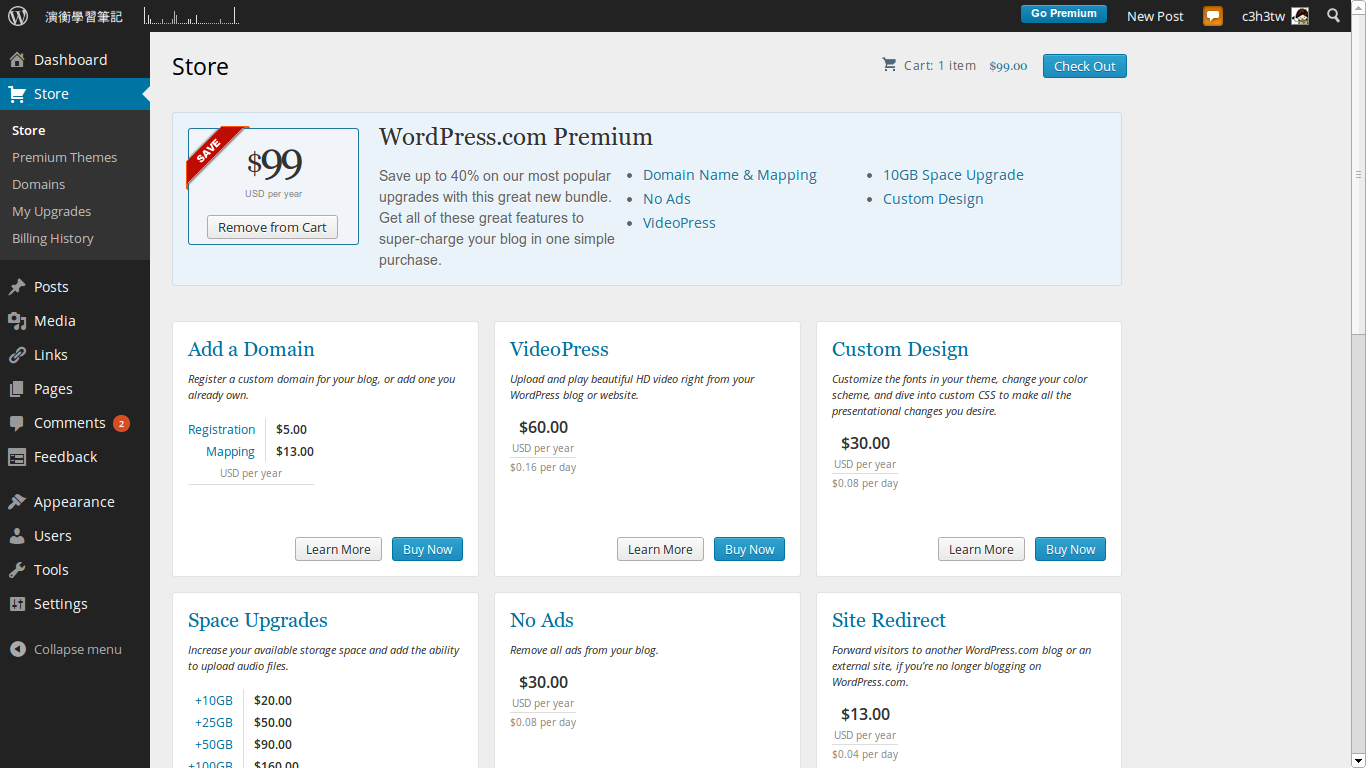Viewport: 1366px width, 768px height.
Task: Open the Comments menu label
Action: pyautogui.click(x=70, y=423)
